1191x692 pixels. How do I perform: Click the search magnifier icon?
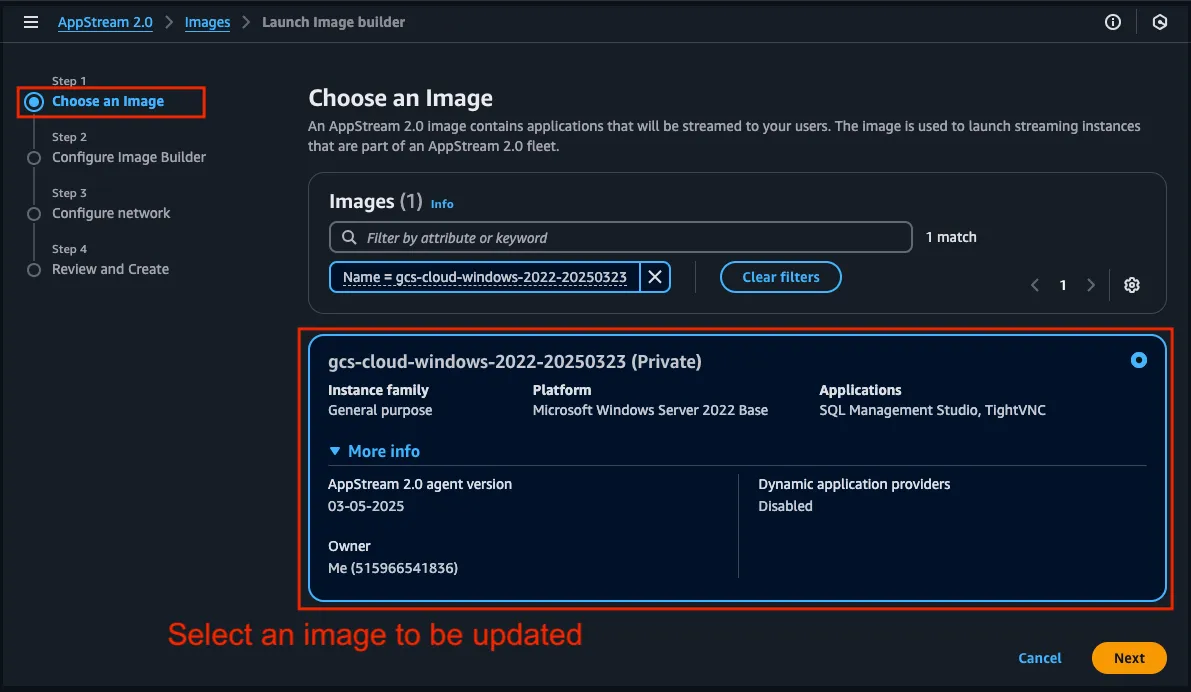[x=349, y=238]
